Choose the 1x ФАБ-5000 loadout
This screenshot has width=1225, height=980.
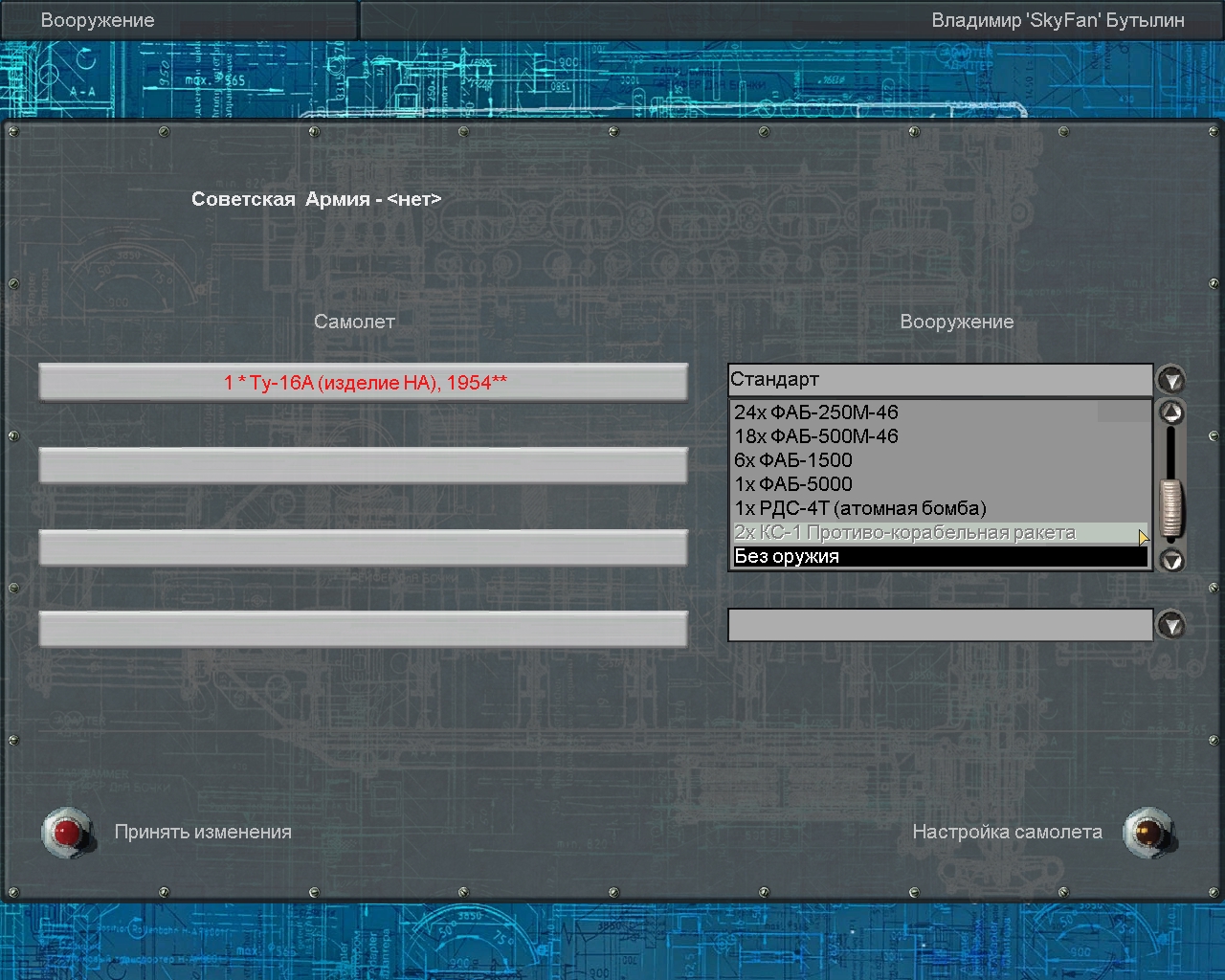click(x=940, y=484)
